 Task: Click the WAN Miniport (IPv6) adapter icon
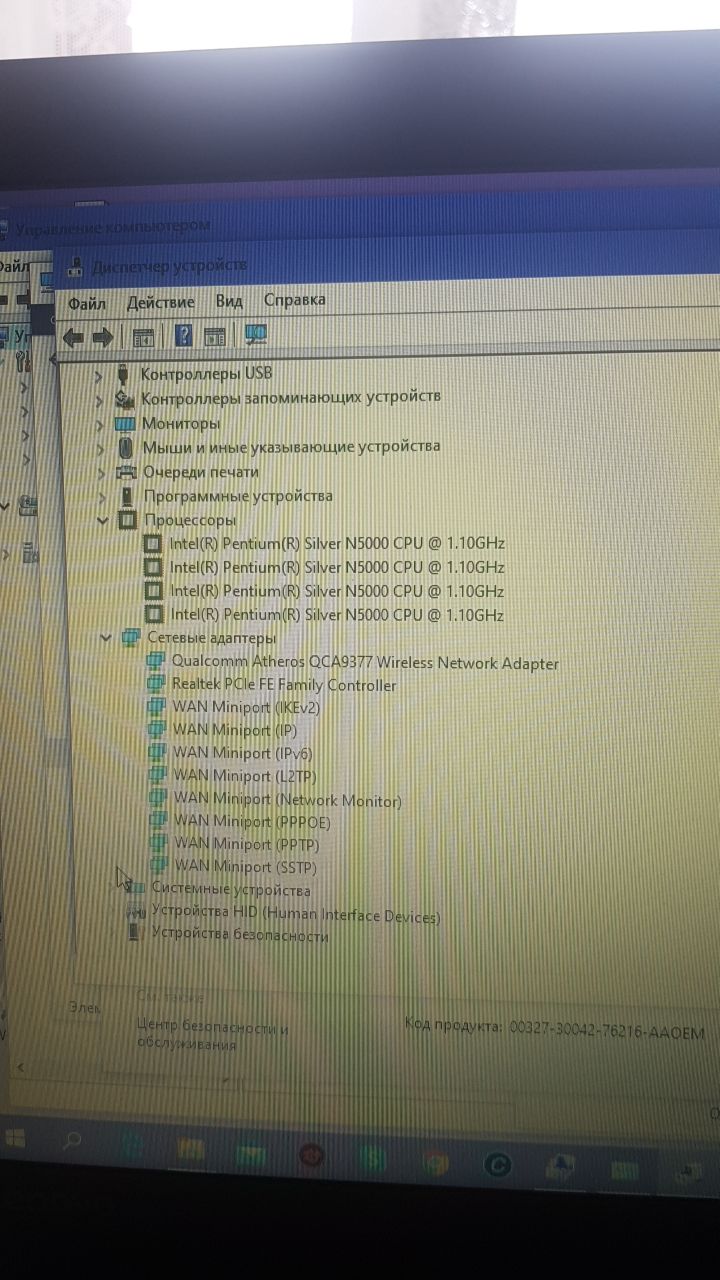tap(157, 752)
